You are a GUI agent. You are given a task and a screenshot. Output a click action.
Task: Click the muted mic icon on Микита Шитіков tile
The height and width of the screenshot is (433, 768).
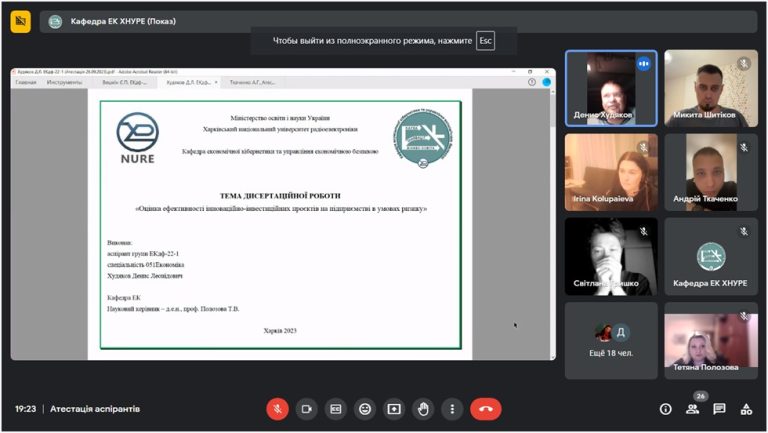click(744, 63)
